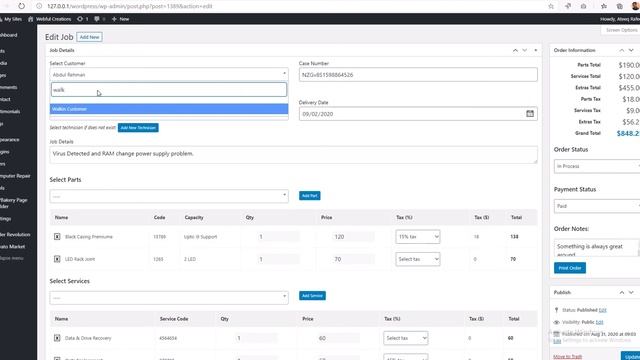Open the Payment Status dropdown Paid
This screenshot has width=640, height=360.
pyautogui.click(x=597, y=206)
